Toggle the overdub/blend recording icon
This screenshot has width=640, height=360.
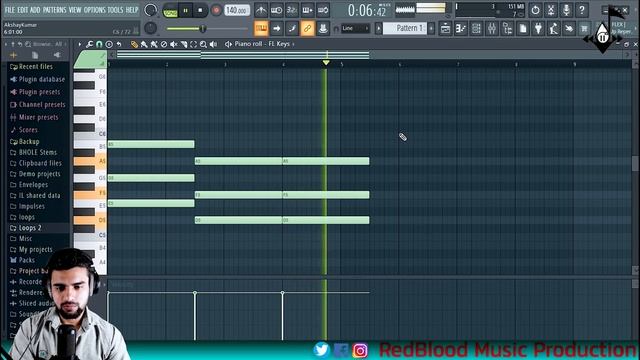pyautogui.click(x=307, y=10)
